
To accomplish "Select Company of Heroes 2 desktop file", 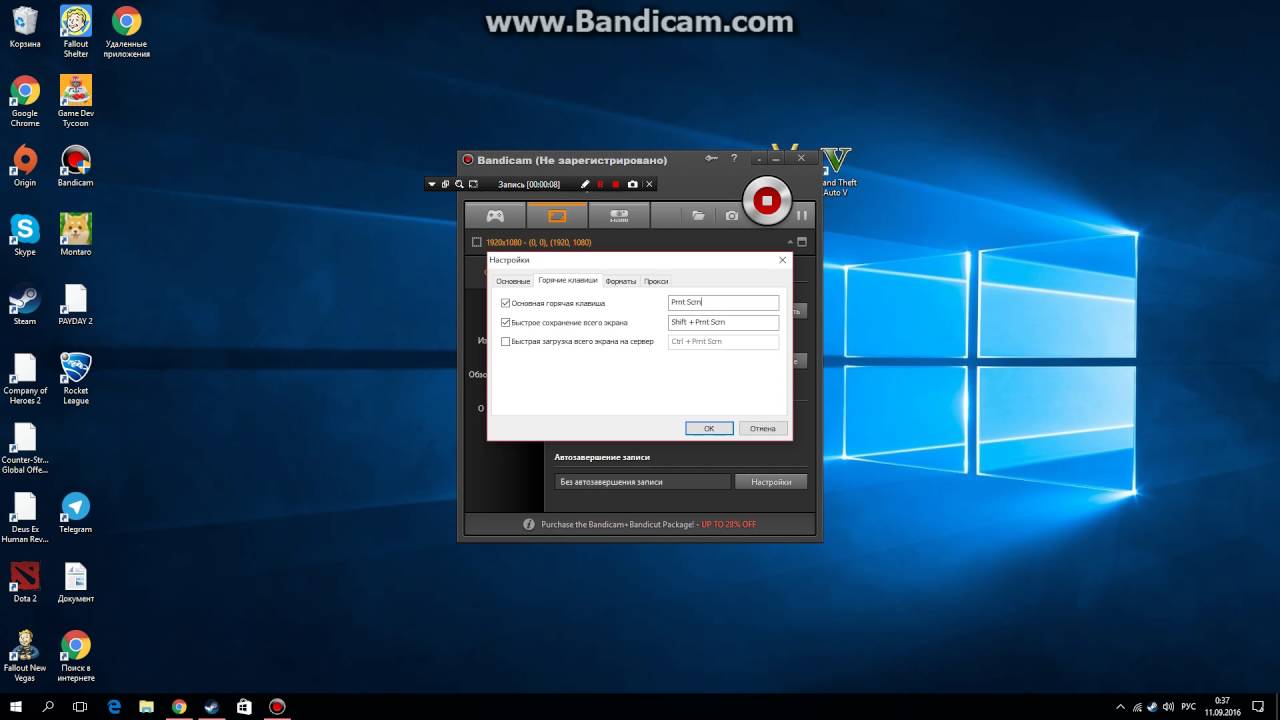I will click(x=25, y=378).
